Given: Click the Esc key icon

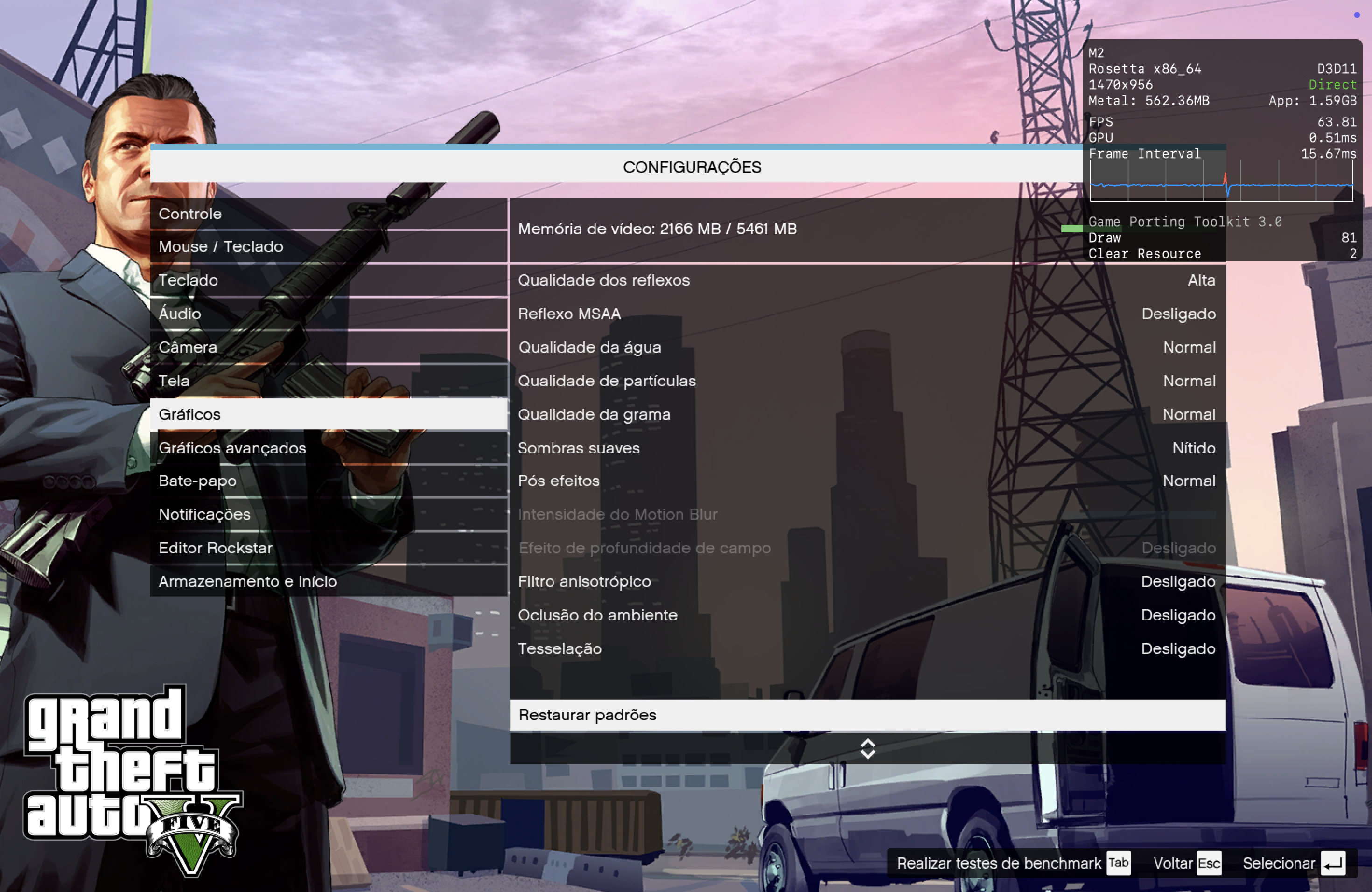Looking at the screenshot, I should click(1208, 863).
